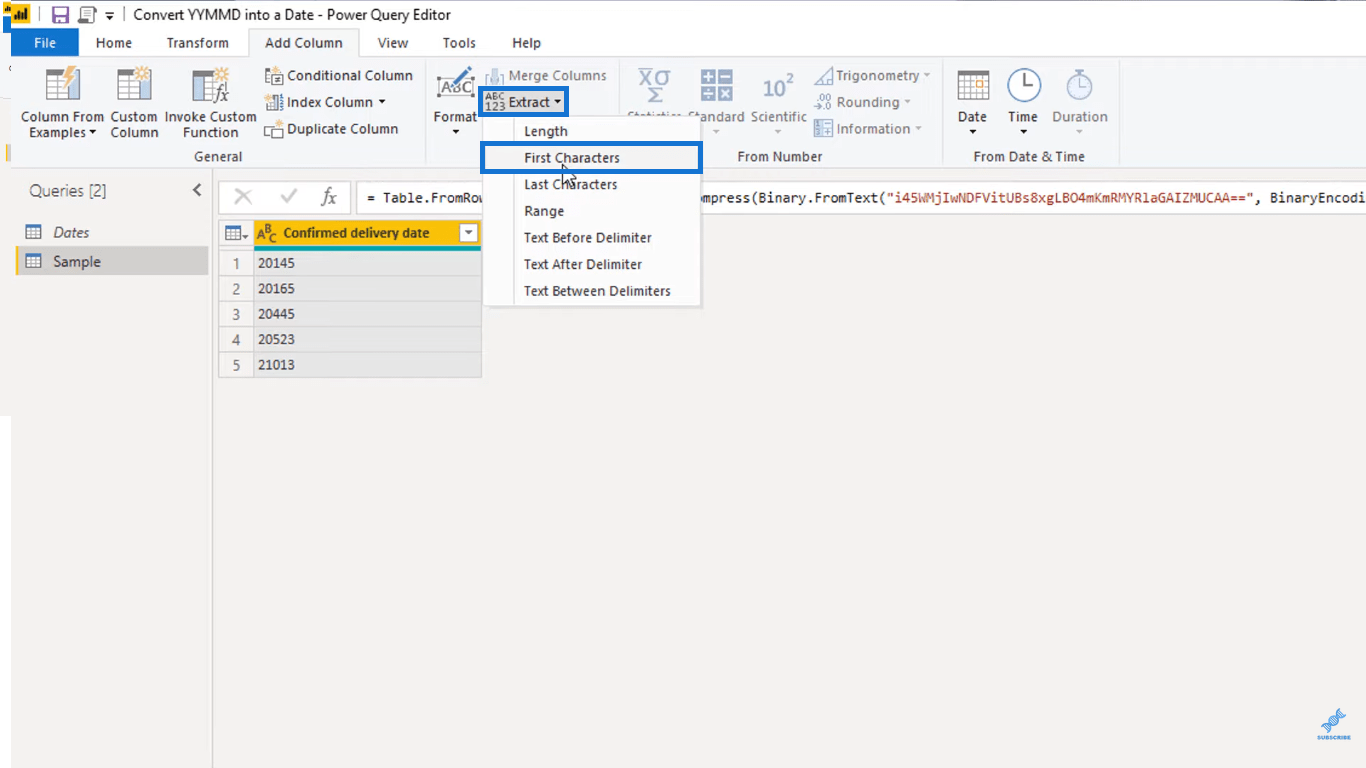Open the Information dropdown
The height and width of the screenshot is (768, 1366).
(868, 129)
